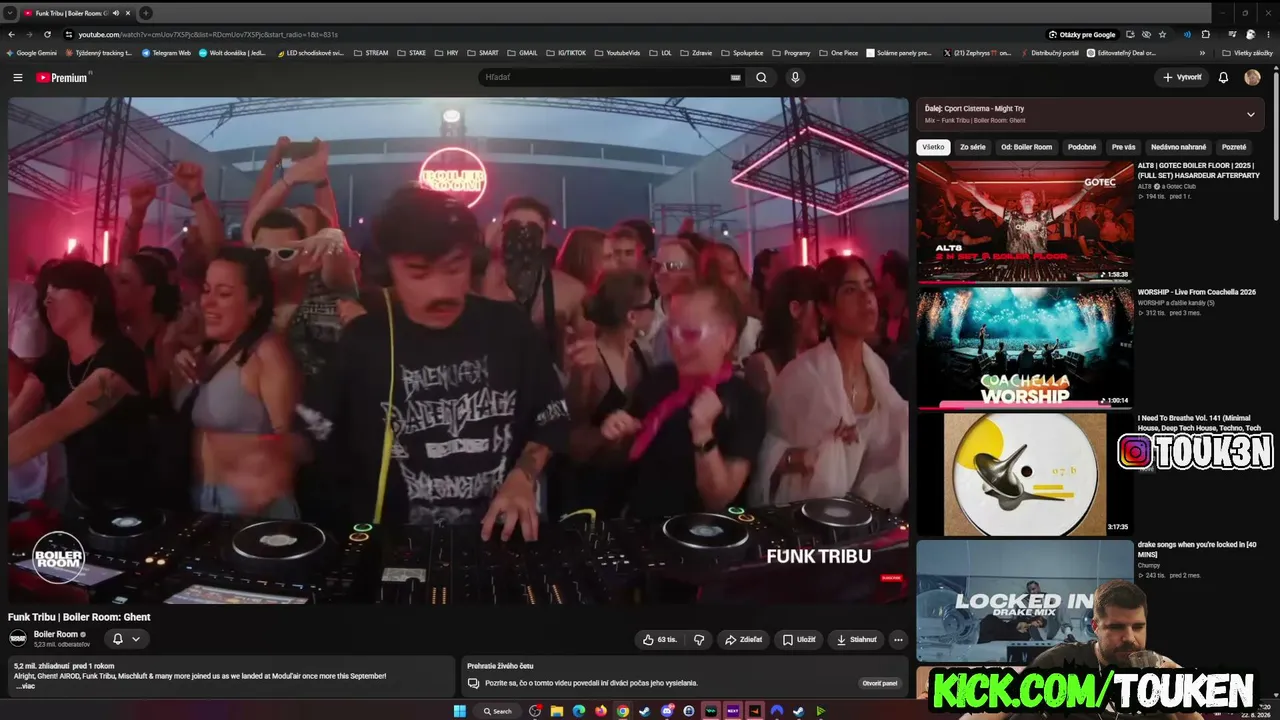Open the STREAM bookmarks folder
1280x720 pixels.
pos(372,53)
